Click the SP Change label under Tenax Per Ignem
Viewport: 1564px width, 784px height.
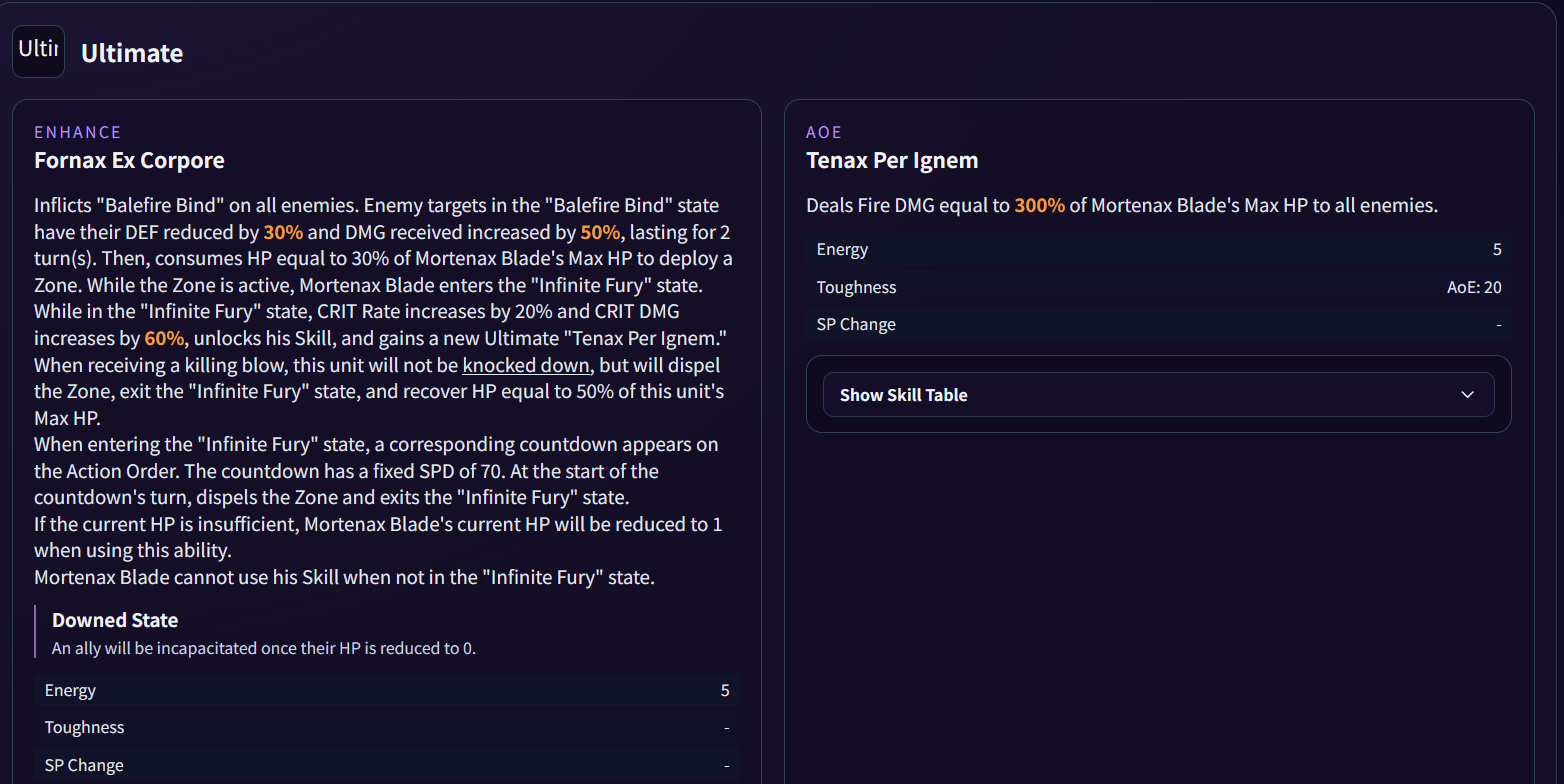tap(856, 324)
